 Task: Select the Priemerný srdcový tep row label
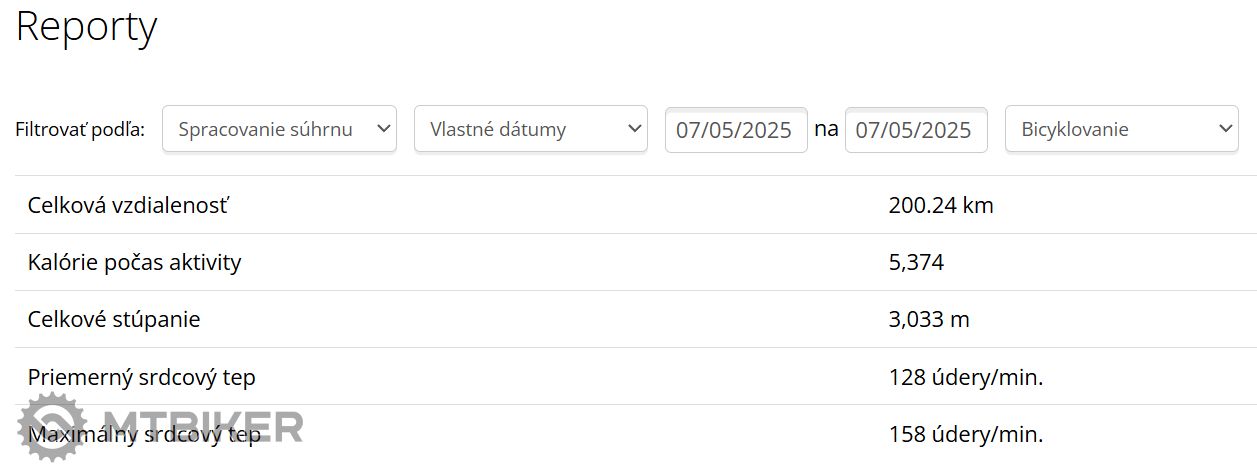click(x=141, y=377)
